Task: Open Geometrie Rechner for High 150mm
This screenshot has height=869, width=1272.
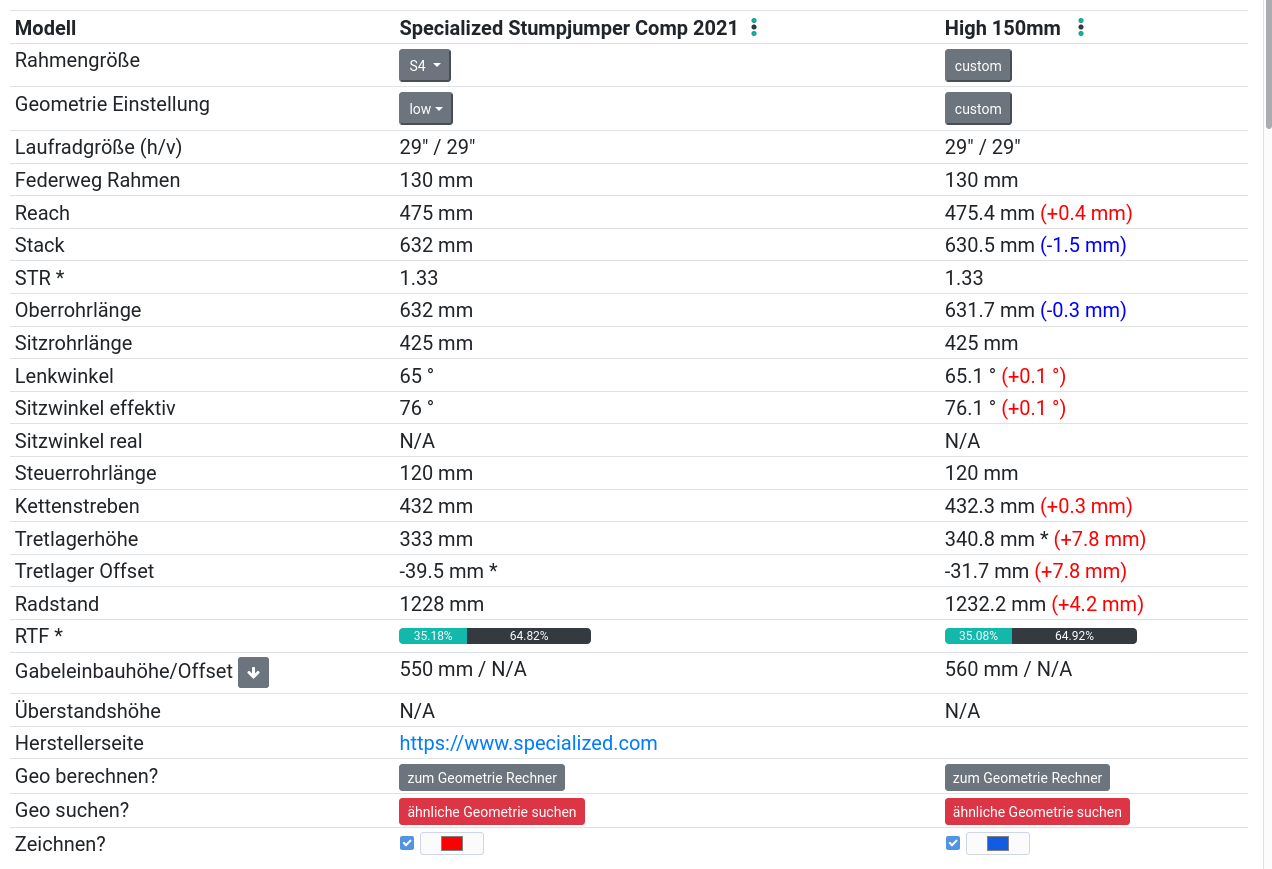Action: (1027, 778)
